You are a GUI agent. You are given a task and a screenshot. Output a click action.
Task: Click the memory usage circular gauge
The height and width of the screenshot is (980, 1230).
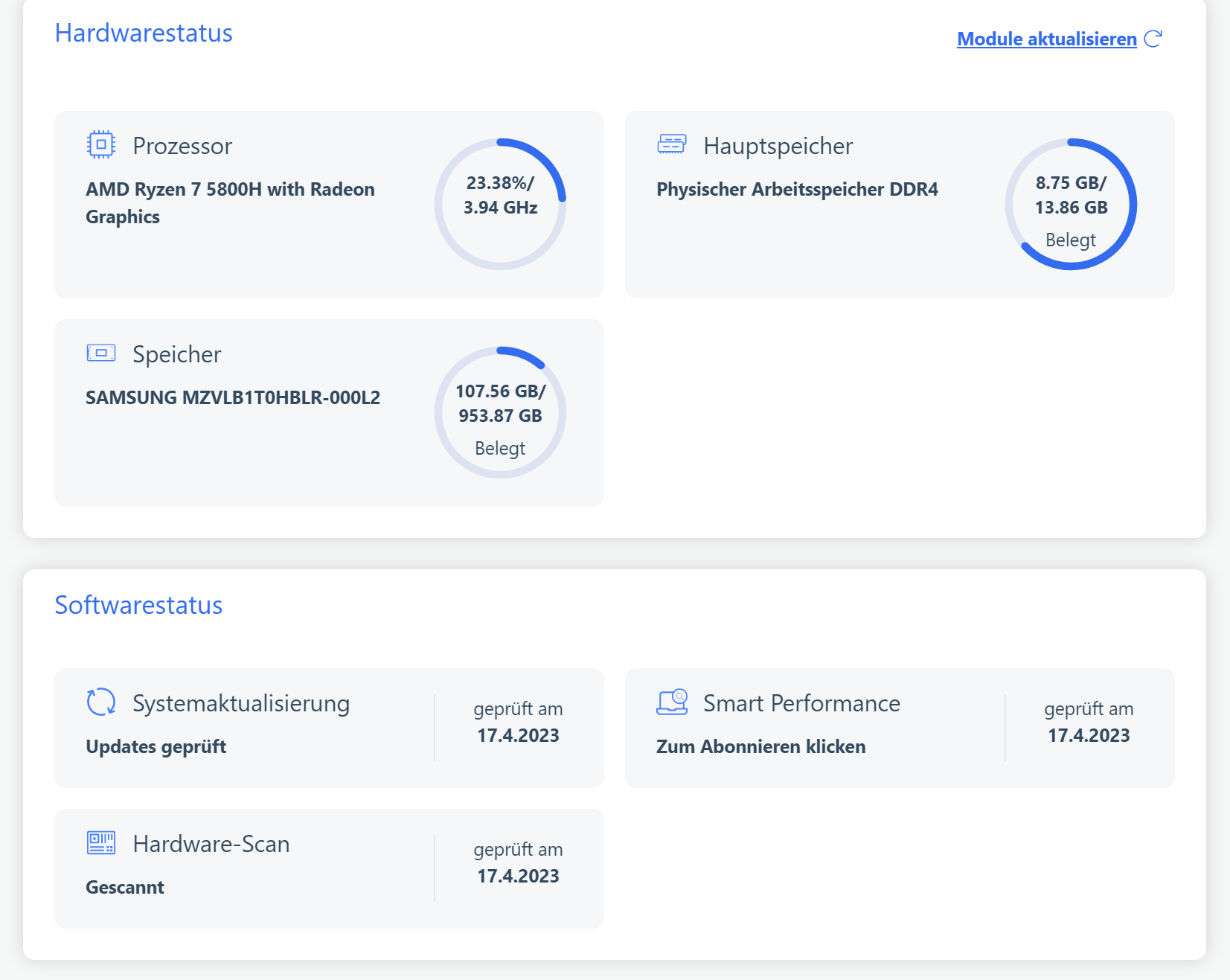coord(1071,204)
